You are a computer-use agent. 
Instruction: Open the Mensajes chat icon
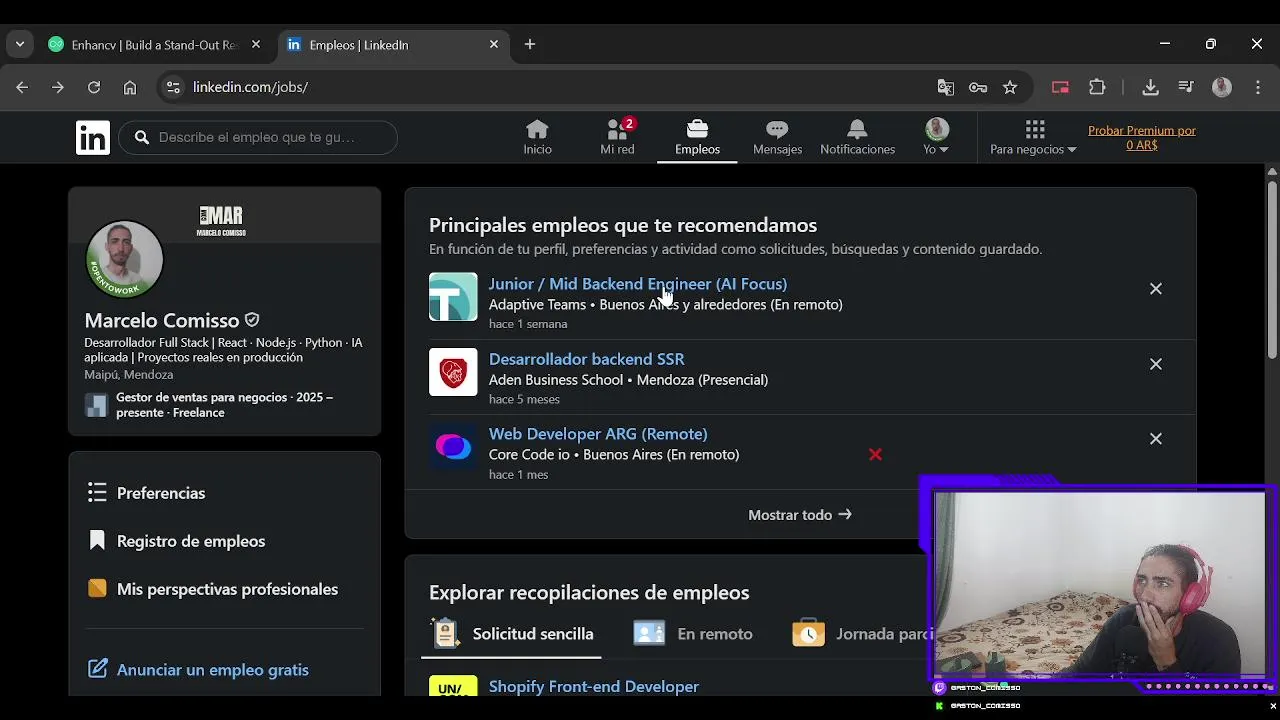click(x=777, y=137)
